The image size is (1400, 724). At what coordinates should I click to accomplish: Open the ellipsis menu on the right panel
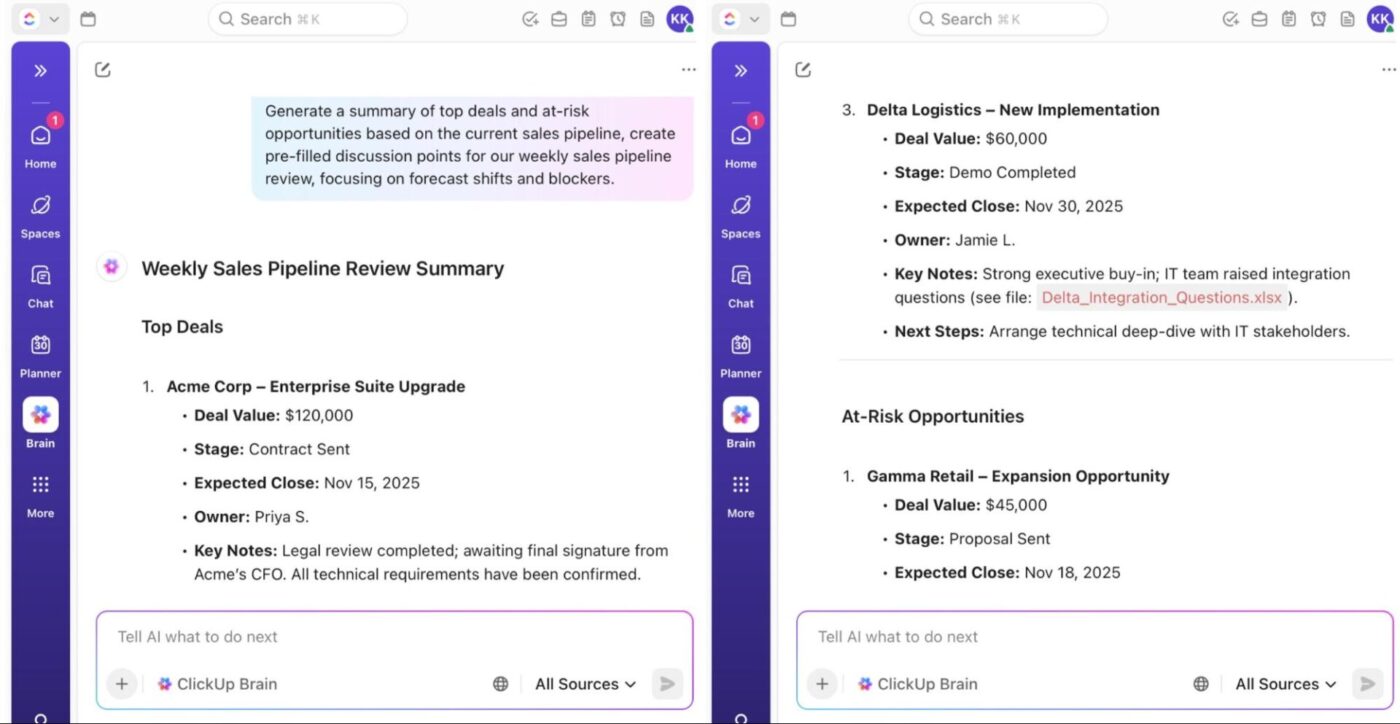1390,69
